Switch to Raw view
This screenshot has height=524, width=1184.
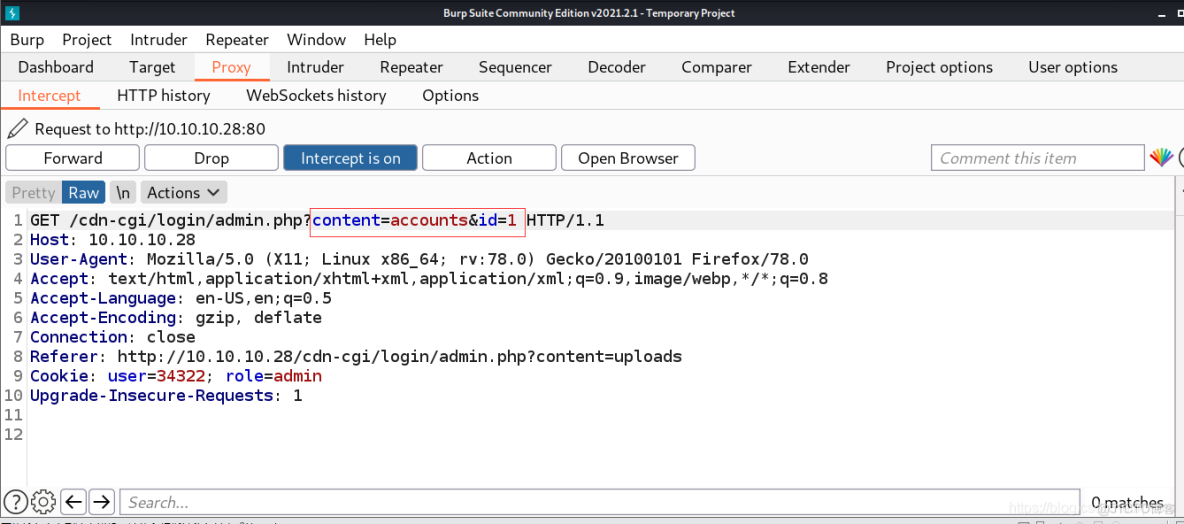[84, 193]
